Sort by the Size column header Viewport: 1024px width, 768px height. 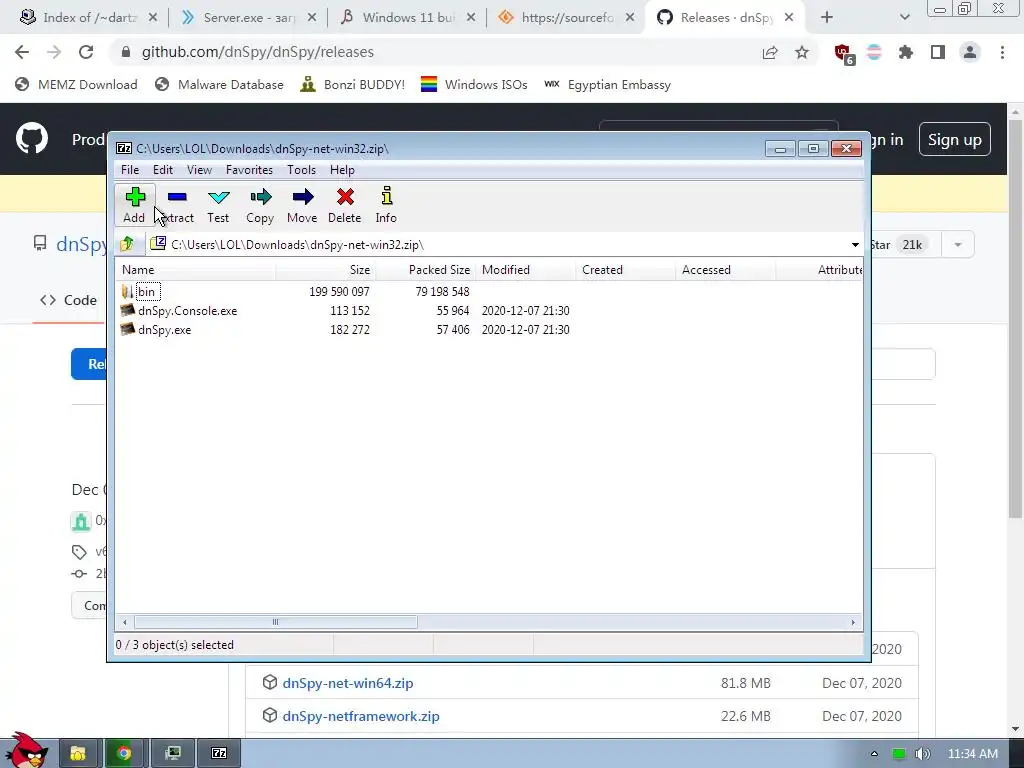click(x=325, y=270)
